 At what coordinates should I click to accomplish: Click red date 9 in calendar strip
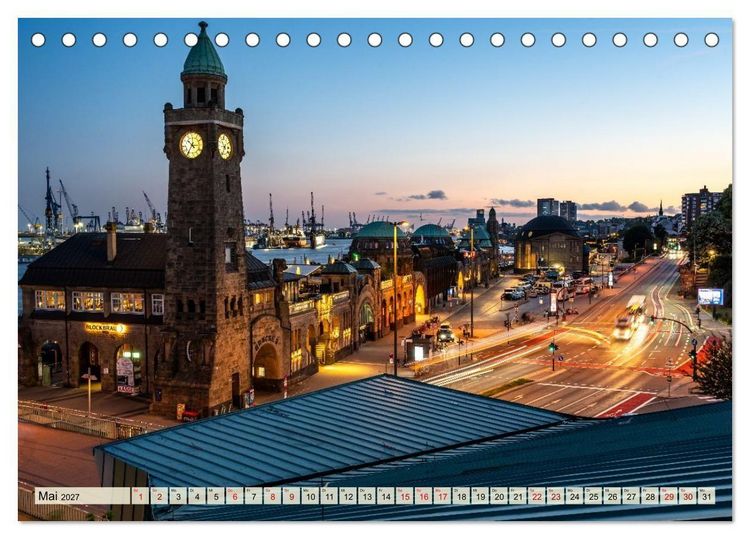coord(291,496)
